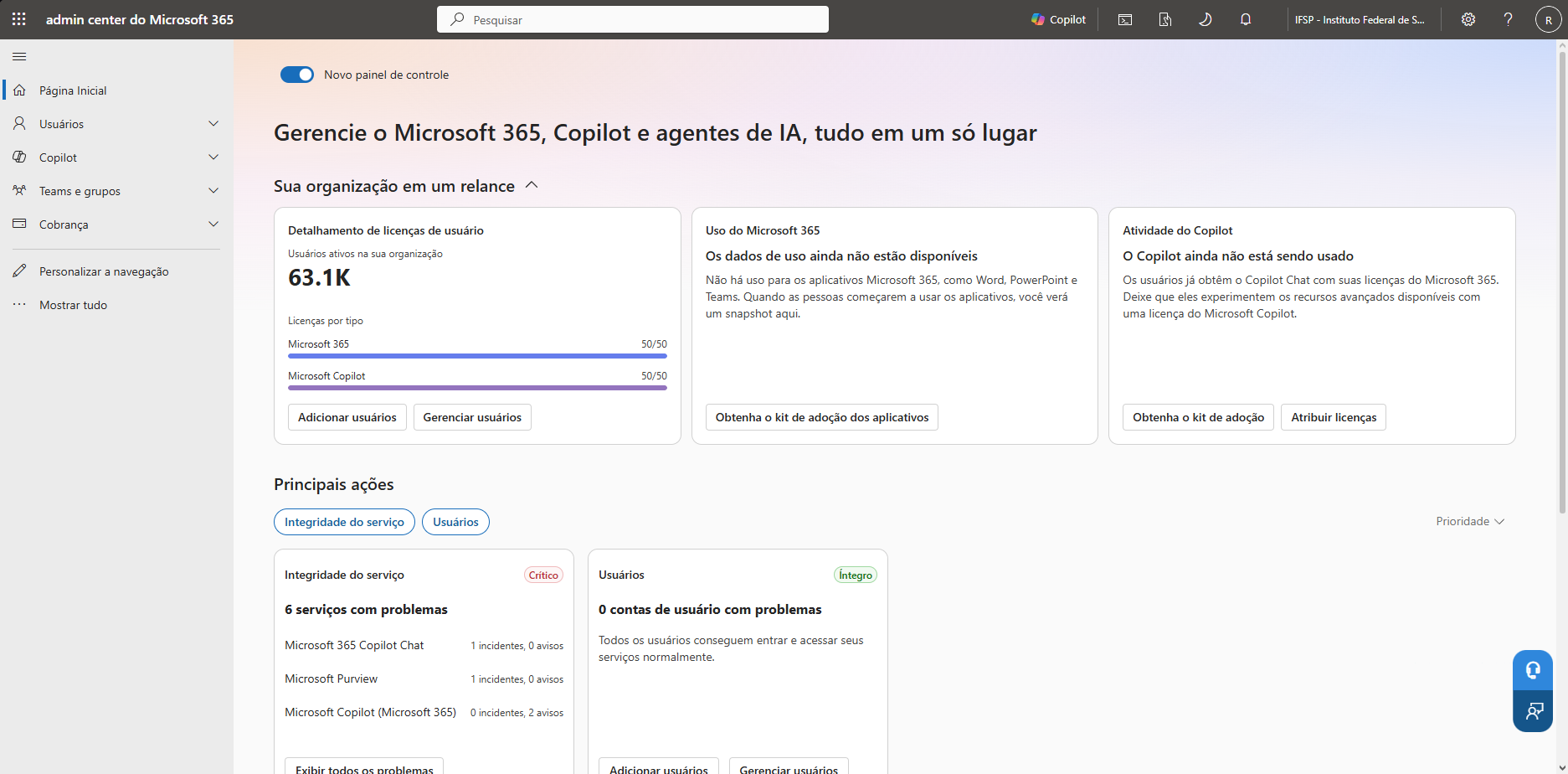Click the Pesquisar search field
The width and height of the screenshot is (1568, 774).
(x=633, y=19)
